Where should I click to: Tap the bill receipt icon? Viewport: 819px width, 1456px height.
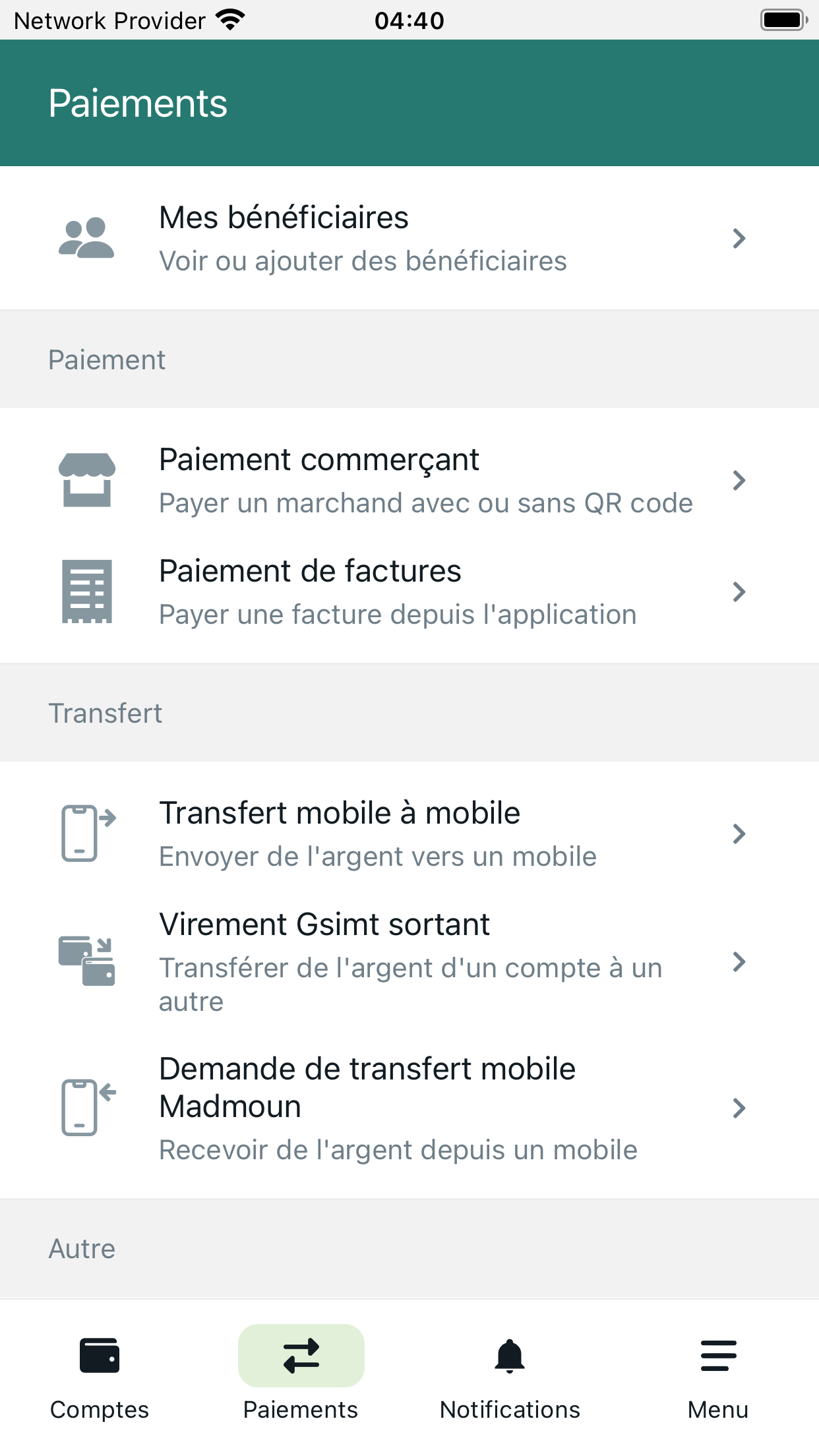[86, 591]
